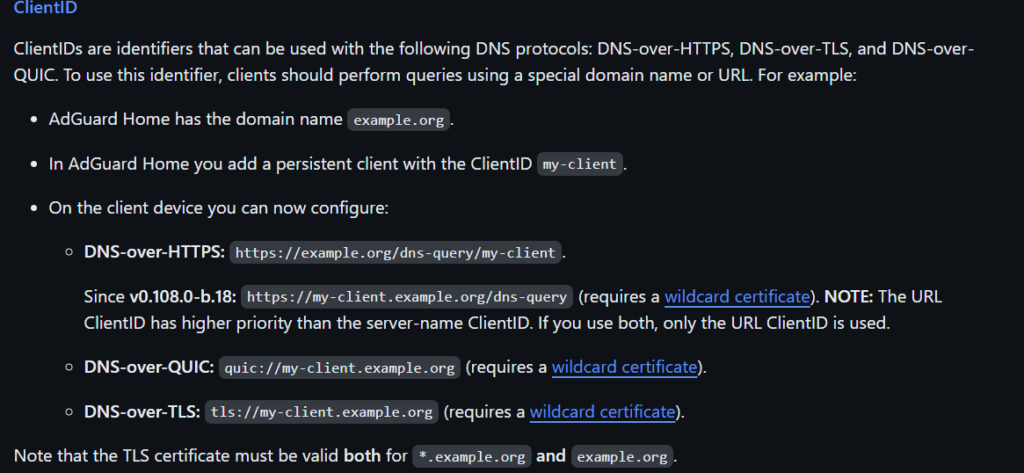The height and width of the screenshot is (473, 1024).
Task: Click the bold DNS-over-TLS label
Action: [142, 412]
